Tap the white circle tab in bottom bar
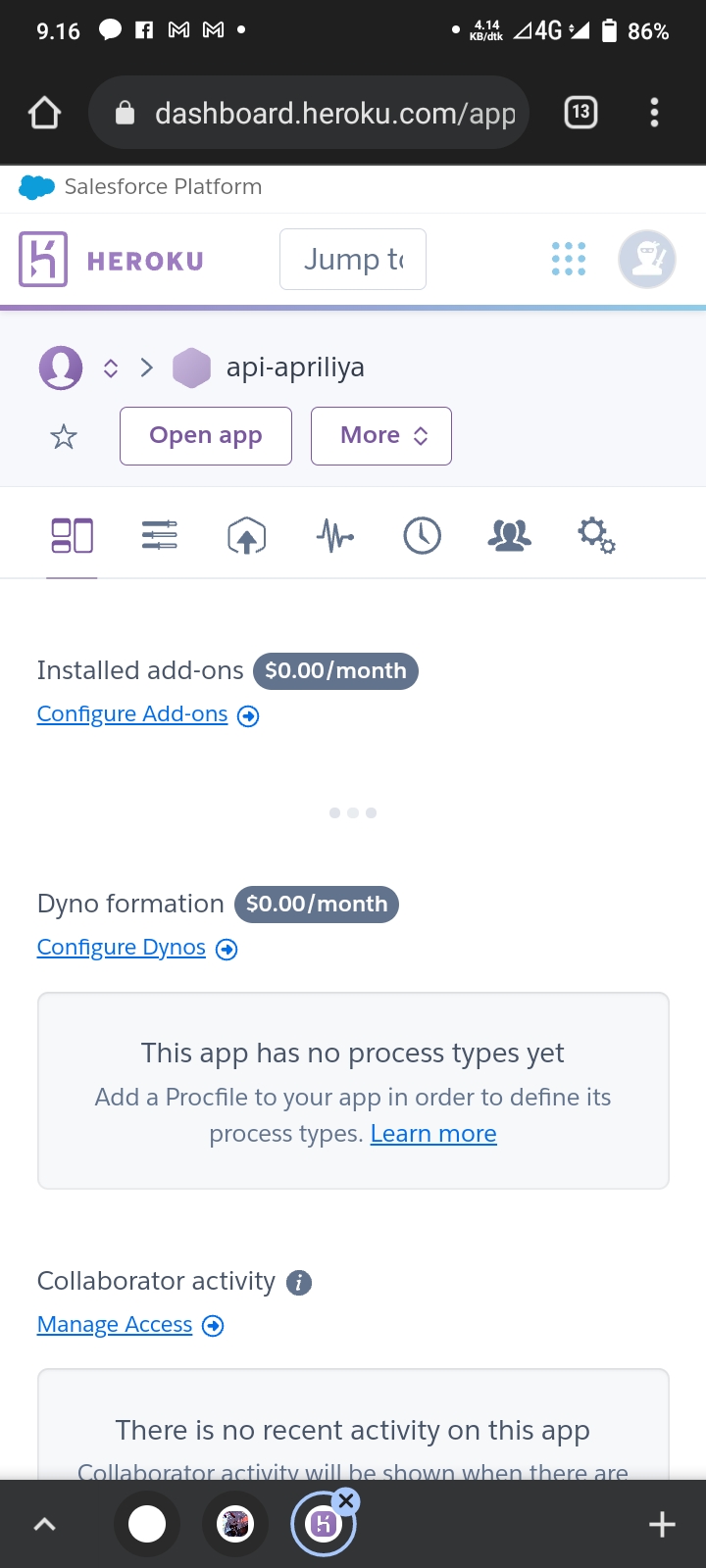Screen dimensions: 706x1568 coord(147,1524)
